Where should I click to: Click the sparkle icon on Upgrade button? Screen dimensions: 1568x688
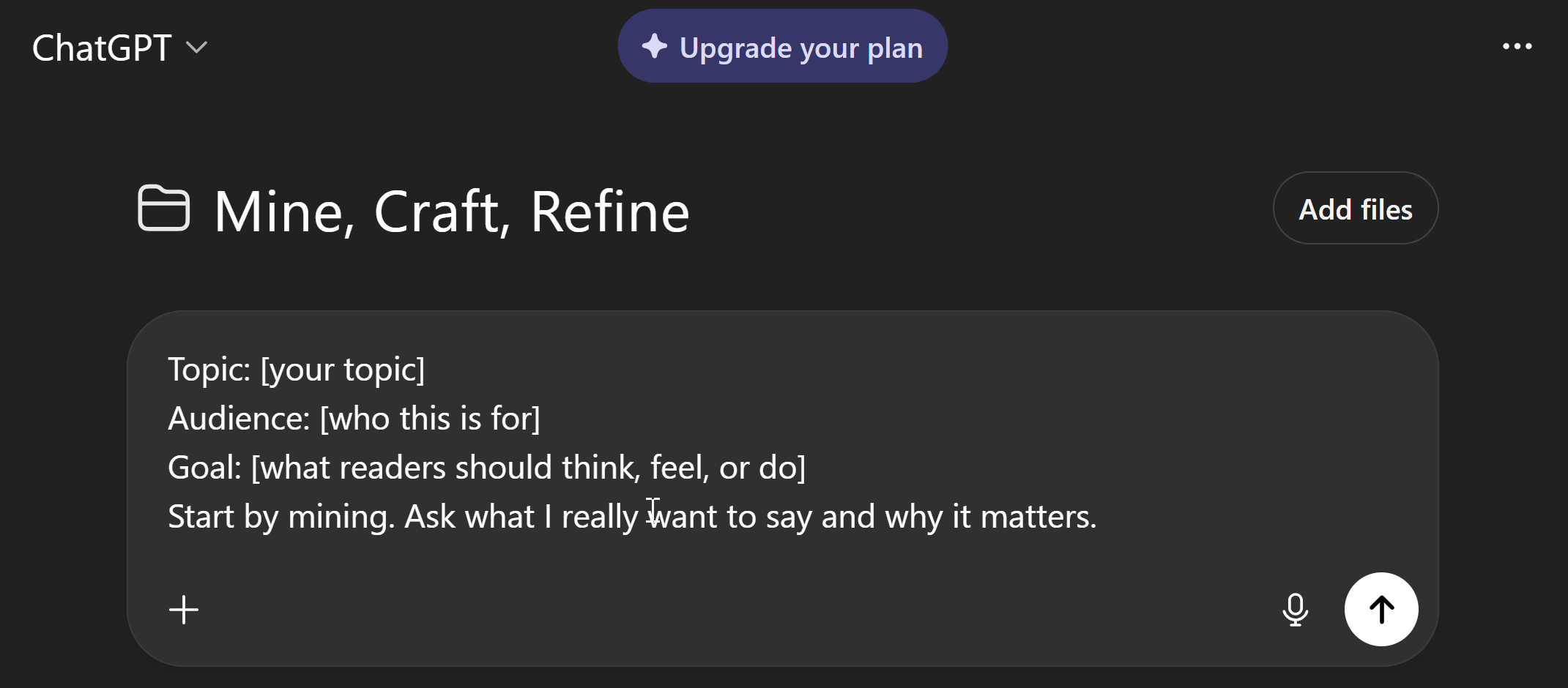pyautogui.click(x=654, y=46)
